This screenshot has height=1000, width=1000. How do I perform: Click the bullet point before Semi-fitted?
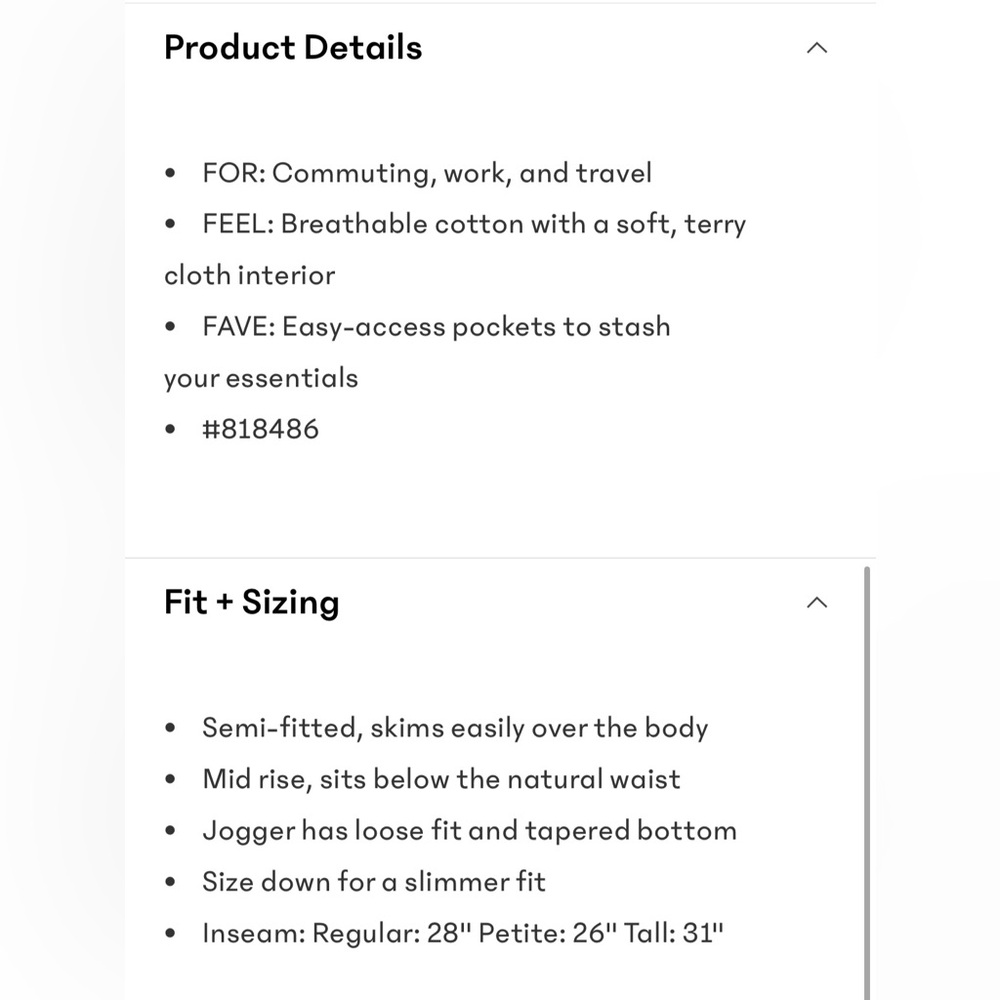[x=170, y=728]
